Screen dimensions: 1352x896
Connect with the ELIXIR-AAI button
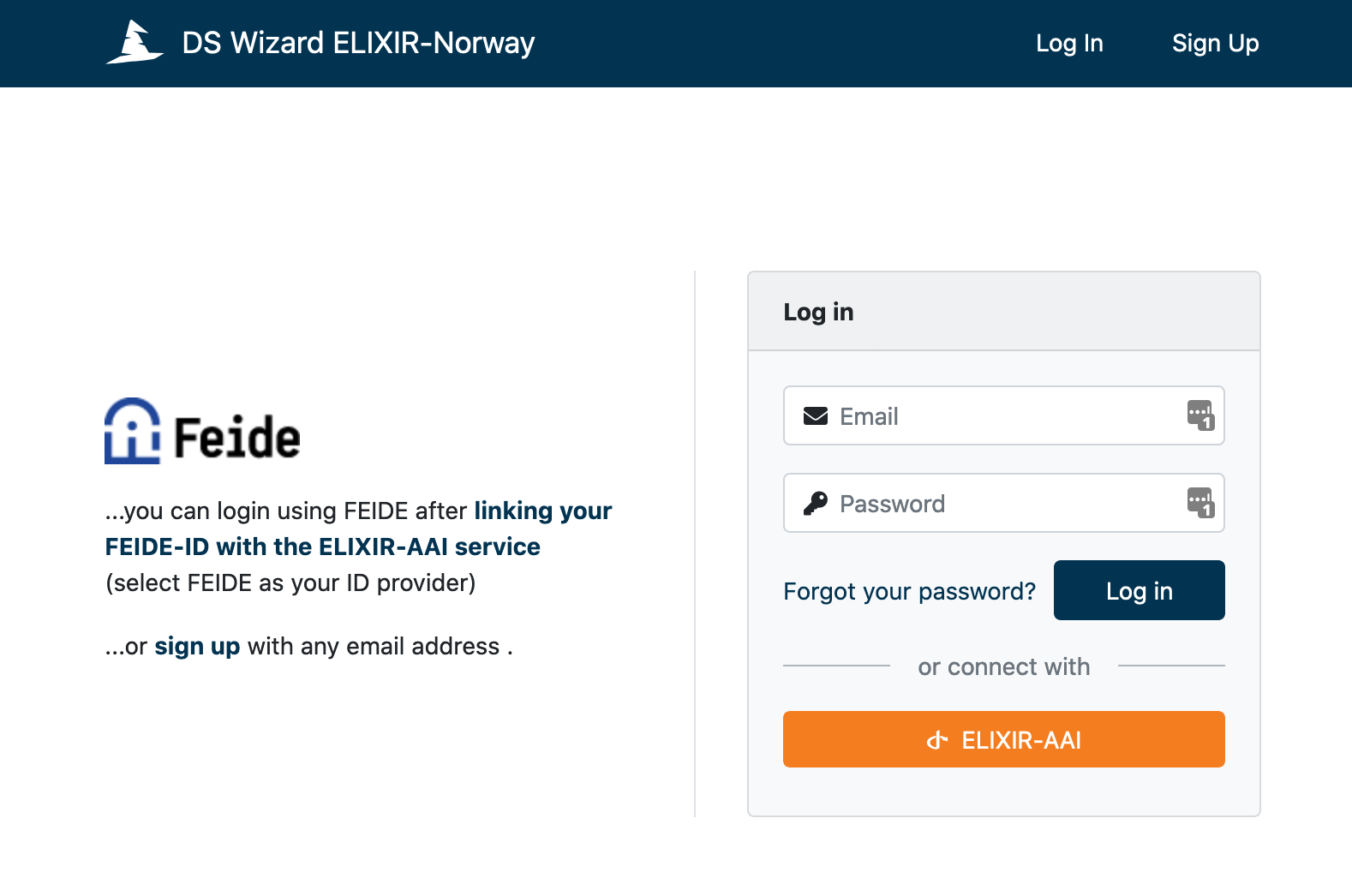click(x=1003, y=739)
